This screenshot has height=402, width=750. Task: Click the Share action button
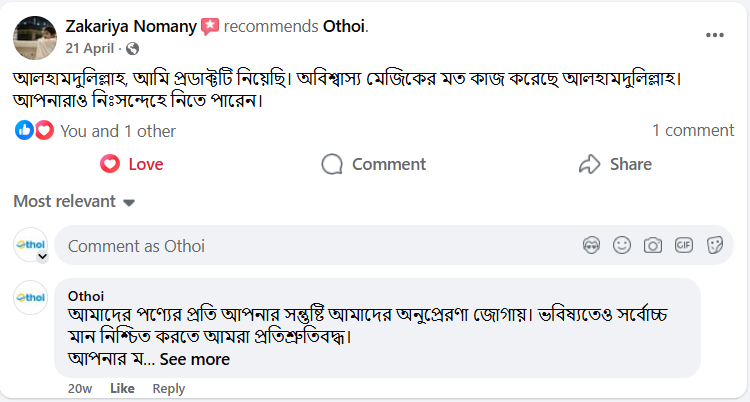tap(615, 164)
